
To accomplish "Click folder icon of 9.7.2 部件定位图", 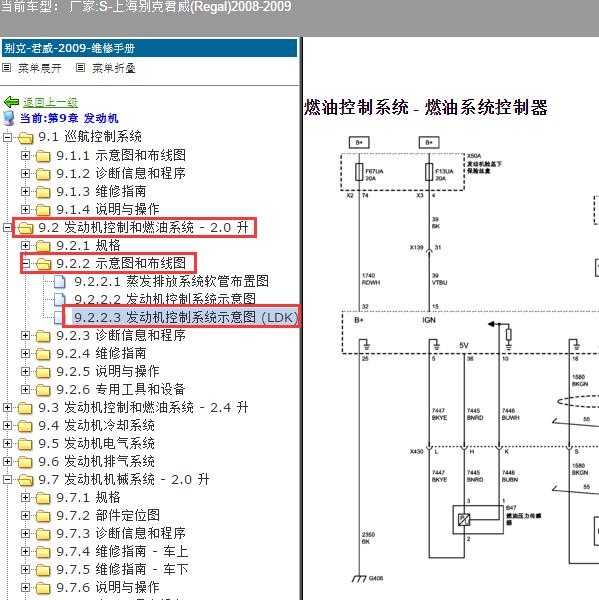I will (43, 516).
